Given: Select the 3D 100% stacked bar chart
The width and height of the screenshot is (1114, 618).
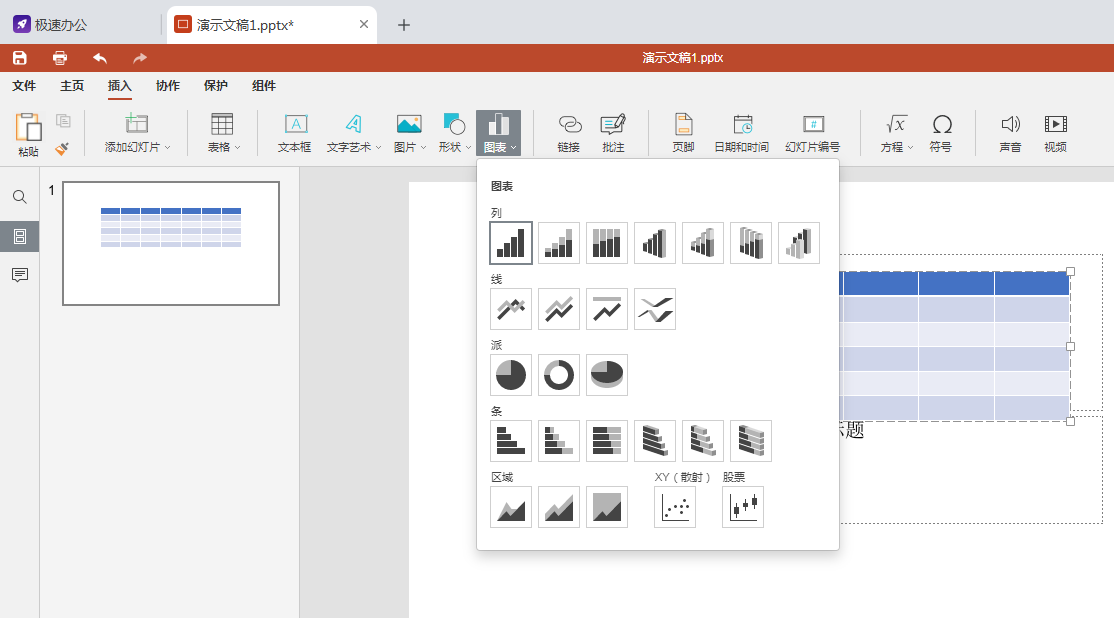Looking at the screenshot, I should [751, 441].
